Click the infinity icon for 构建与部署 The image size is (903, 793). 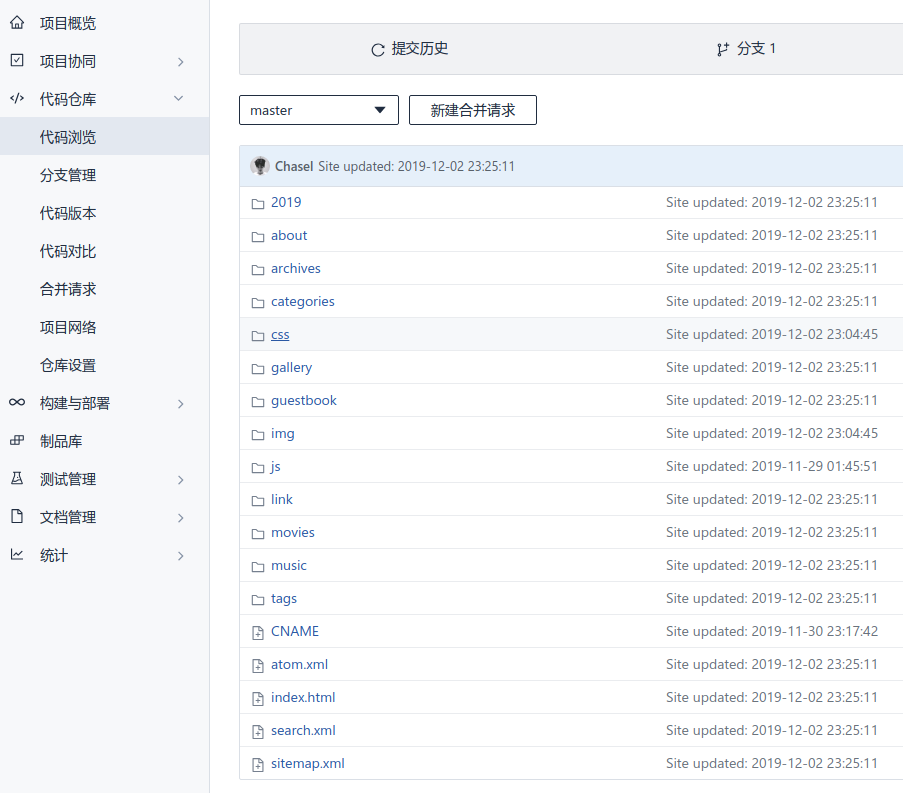(17, 403)
